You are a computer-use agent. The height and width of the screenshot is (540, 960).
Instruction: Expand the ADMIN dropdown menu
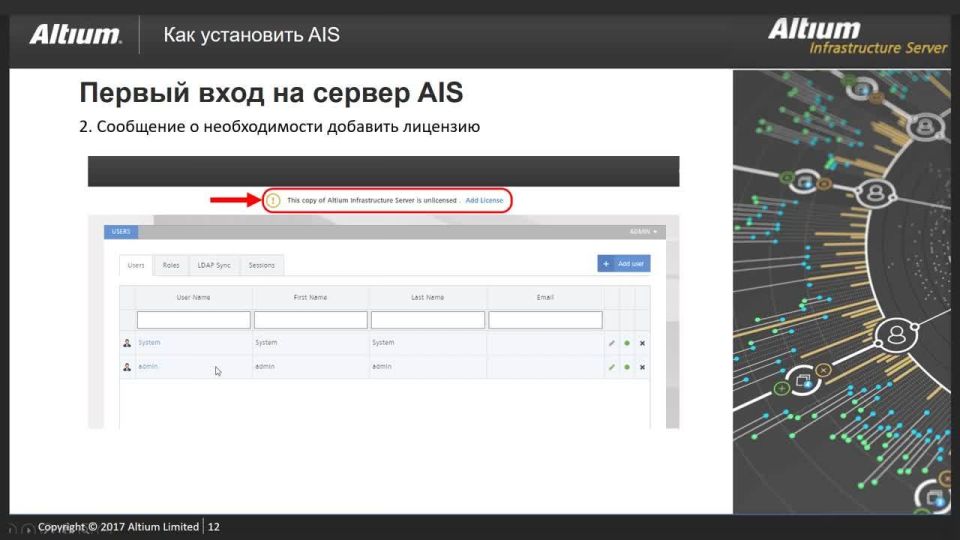[x=643, y=231]
